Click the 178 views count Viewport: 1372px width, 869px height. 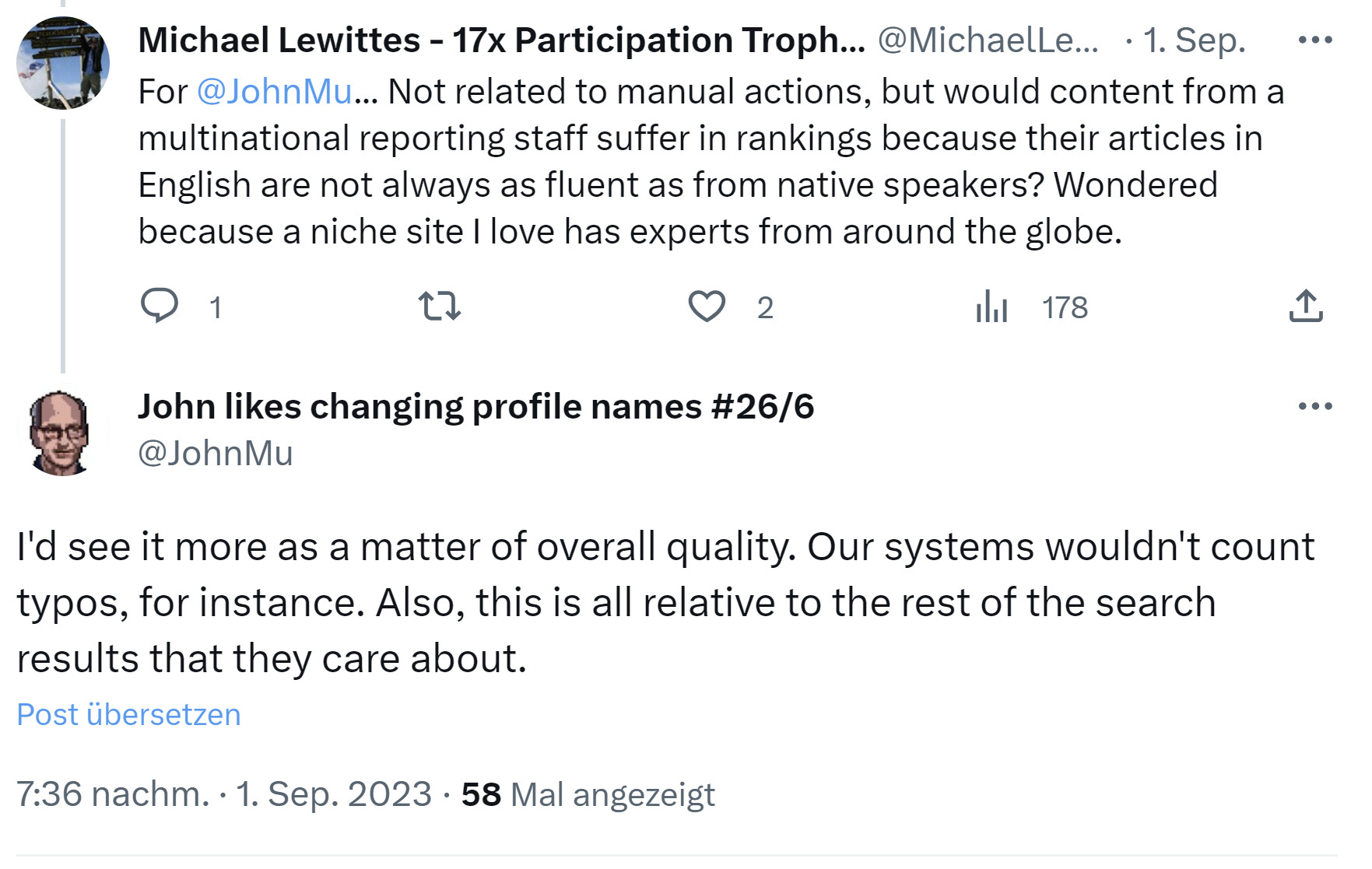tap(1064, 307)
